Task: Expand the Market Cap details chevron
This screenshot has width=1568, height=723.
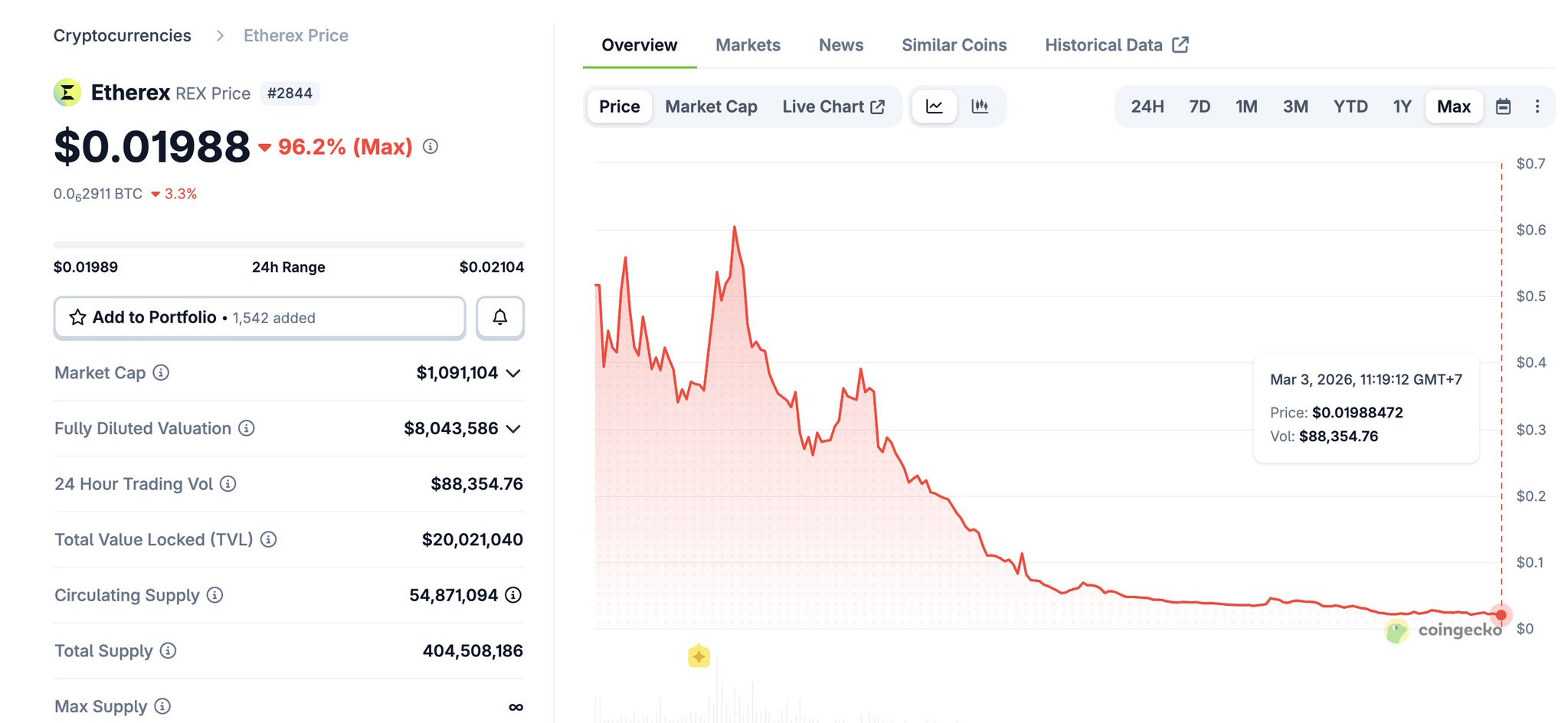Action: [513, 373]
